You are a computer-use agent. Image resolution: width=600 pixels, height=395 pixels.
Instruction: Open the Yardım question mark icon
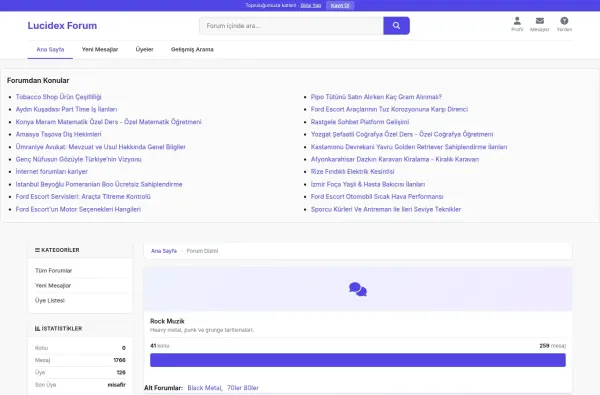click(x=564, y=24)
